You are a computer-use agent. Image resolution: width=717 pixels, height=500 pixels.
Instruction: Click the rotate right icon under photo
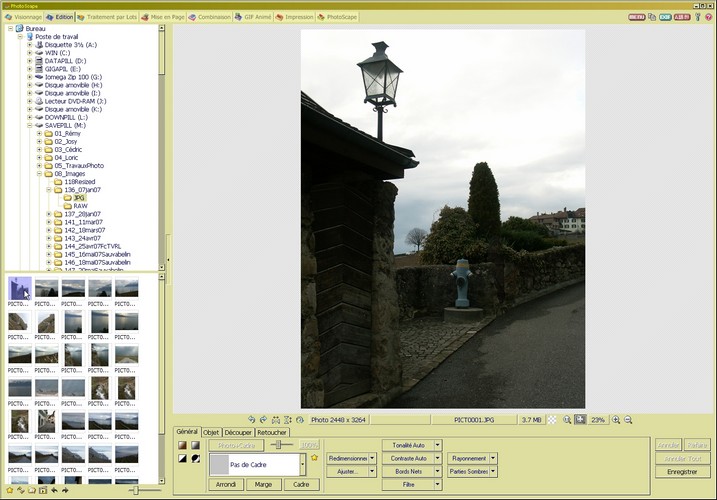(x=264, y=419)
